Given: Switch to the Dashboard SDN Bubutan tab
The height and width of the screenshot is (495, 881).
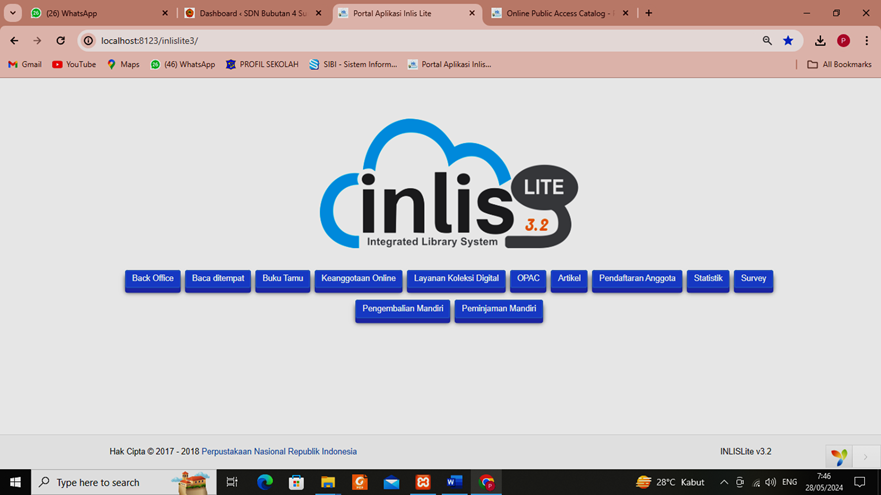Looking at the screenshot, I should tap(252, 14).
